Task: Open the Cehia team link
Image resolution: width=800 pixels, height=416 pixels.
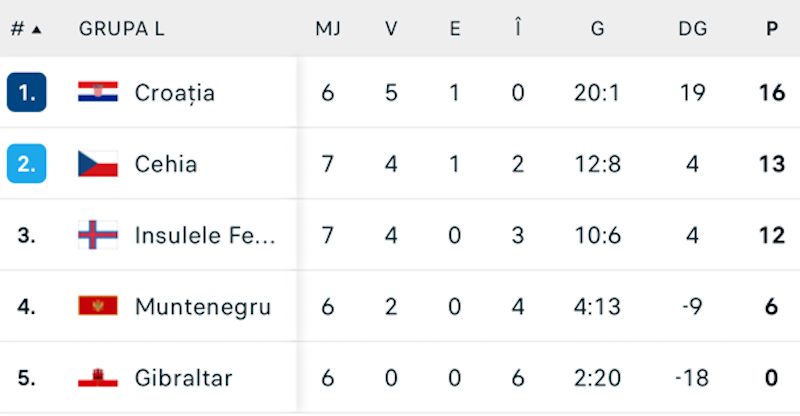Action: (166, 164)
